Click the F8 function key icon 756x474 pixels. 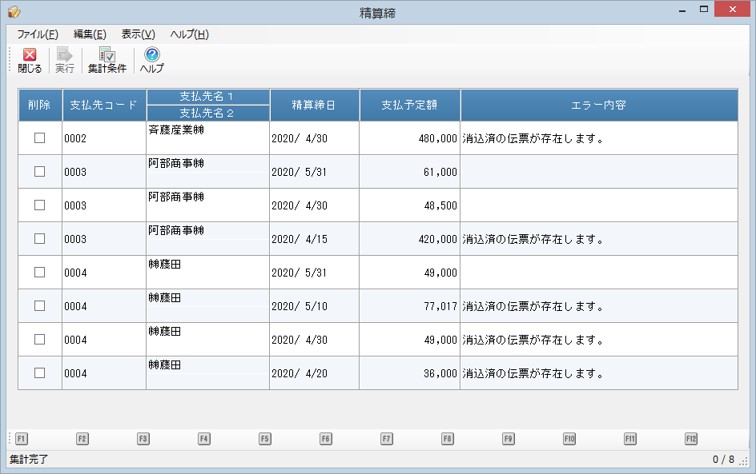[447, 438]
